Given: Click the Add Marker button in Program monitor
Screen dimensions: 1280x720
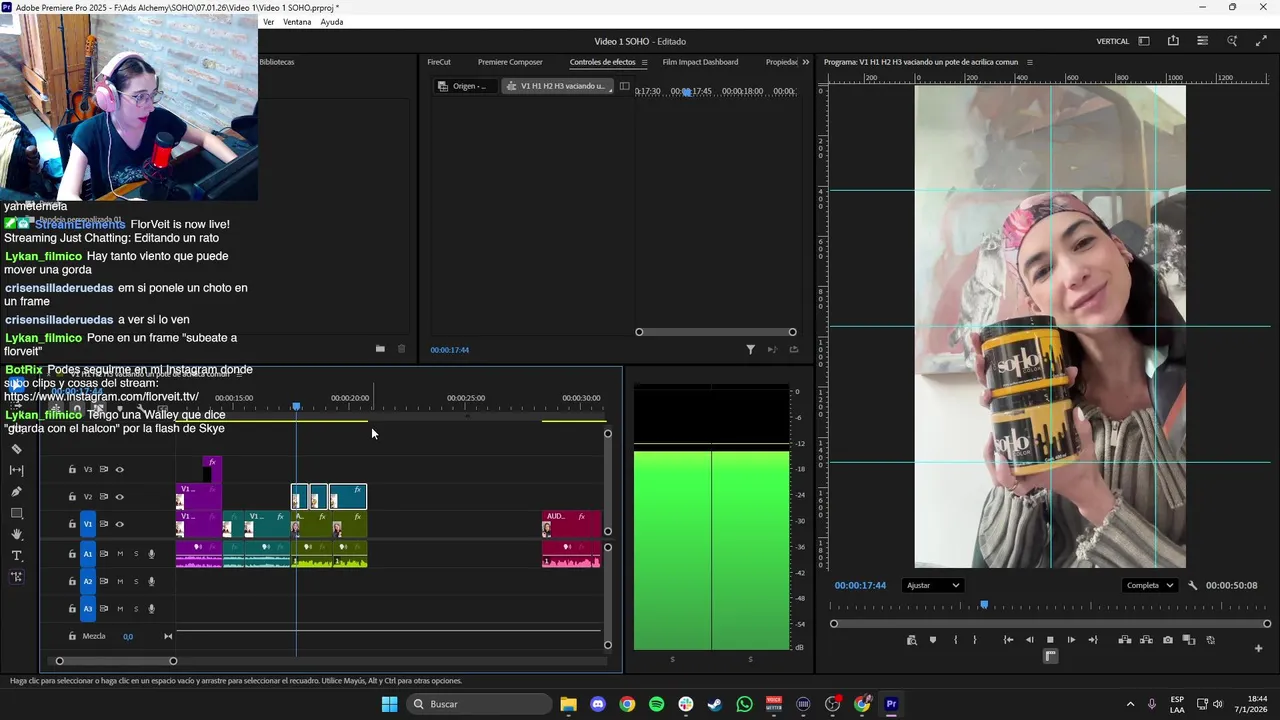Looking at the screenshot, I should (933, 640).
